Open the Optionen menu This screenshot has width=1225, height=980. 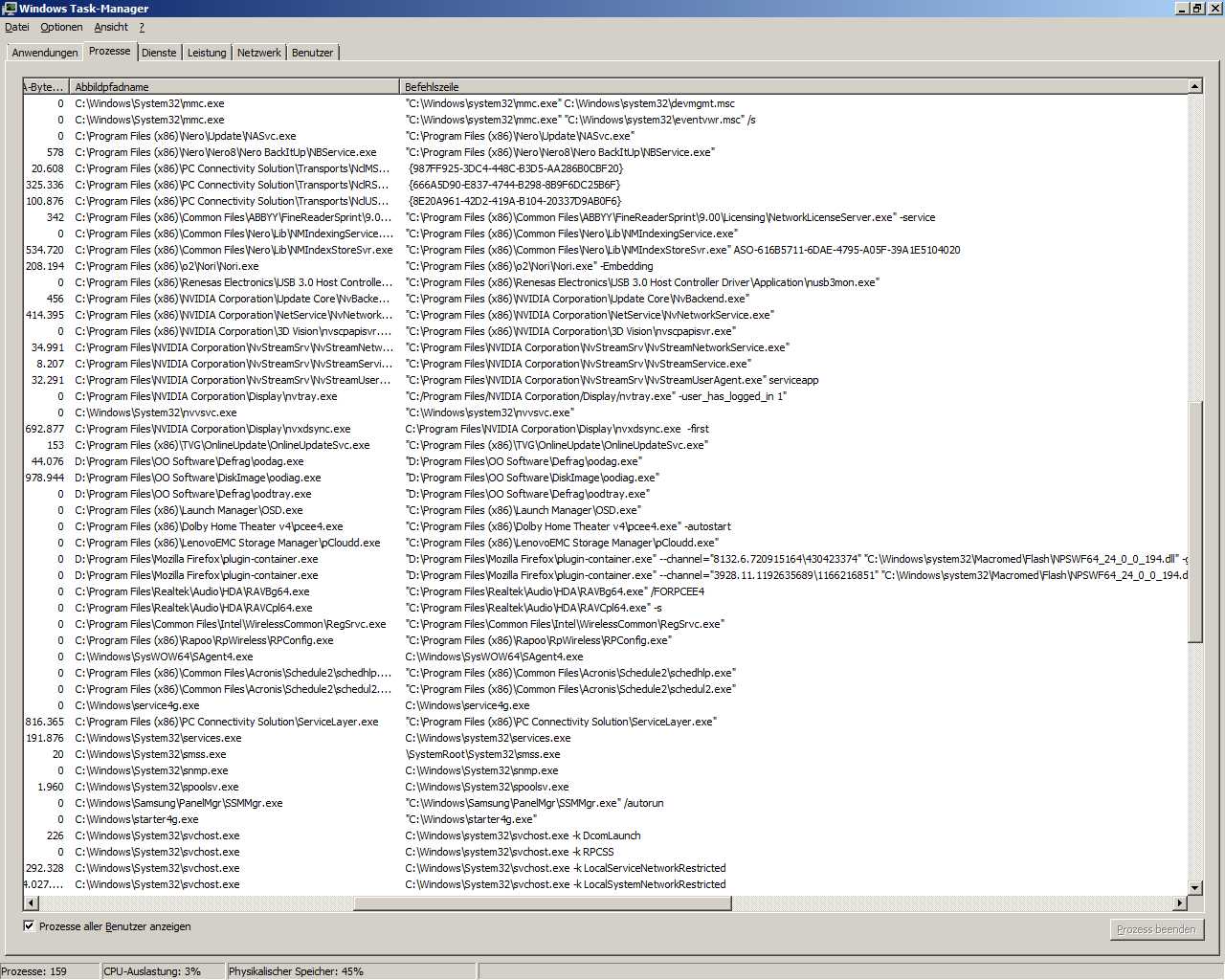pyautogui.click(x=61, y=27)
